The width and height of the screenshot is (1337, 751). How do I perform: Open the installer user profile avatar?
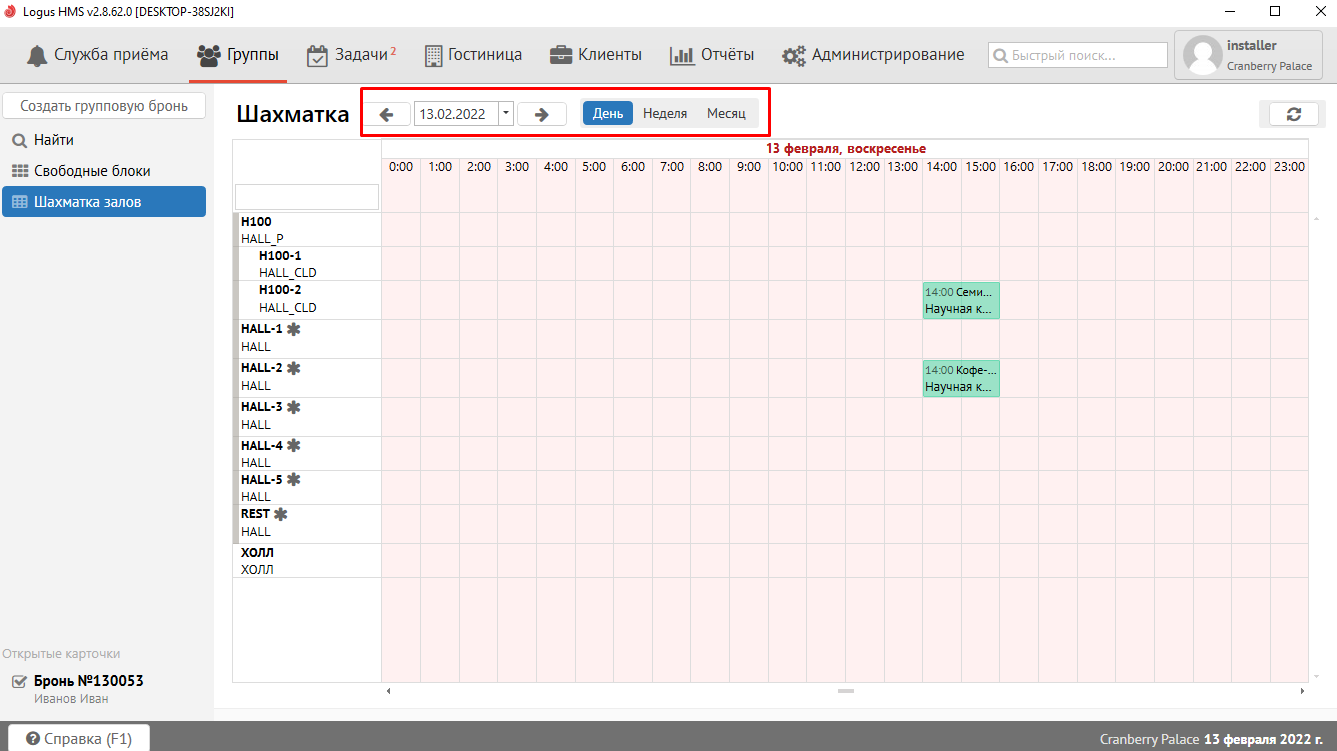[1203, 56]
